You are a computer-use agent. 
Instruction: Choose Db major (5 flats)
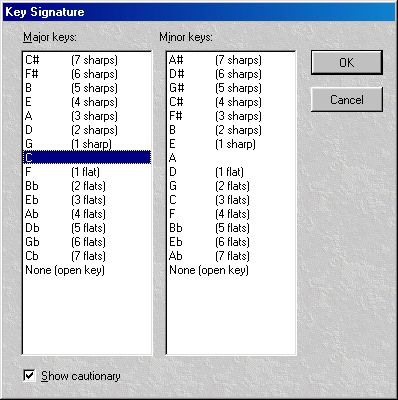(x=87, y=228)
